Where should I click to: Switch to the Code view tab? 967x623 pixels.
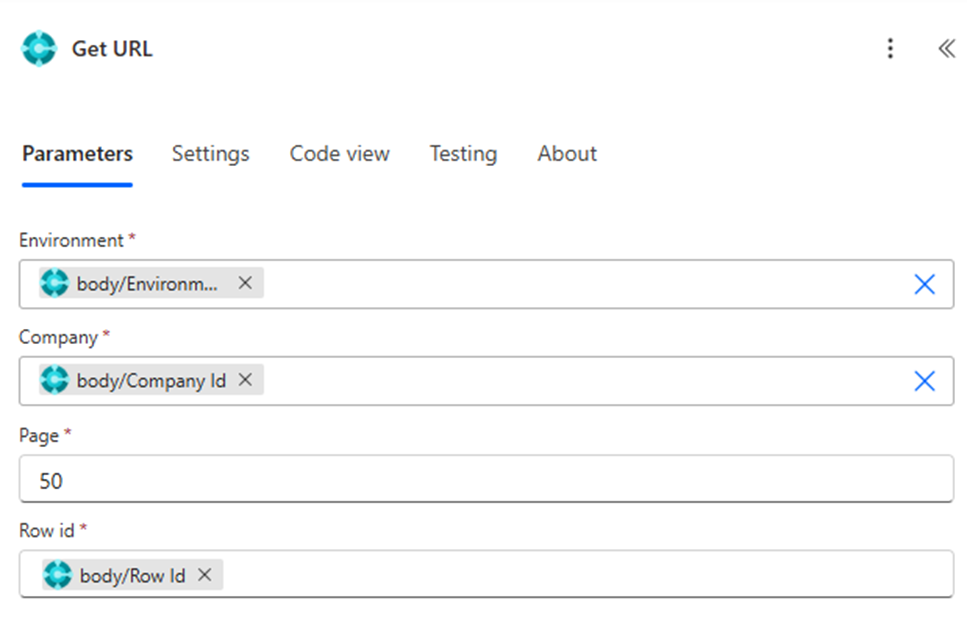click(339, 154)
